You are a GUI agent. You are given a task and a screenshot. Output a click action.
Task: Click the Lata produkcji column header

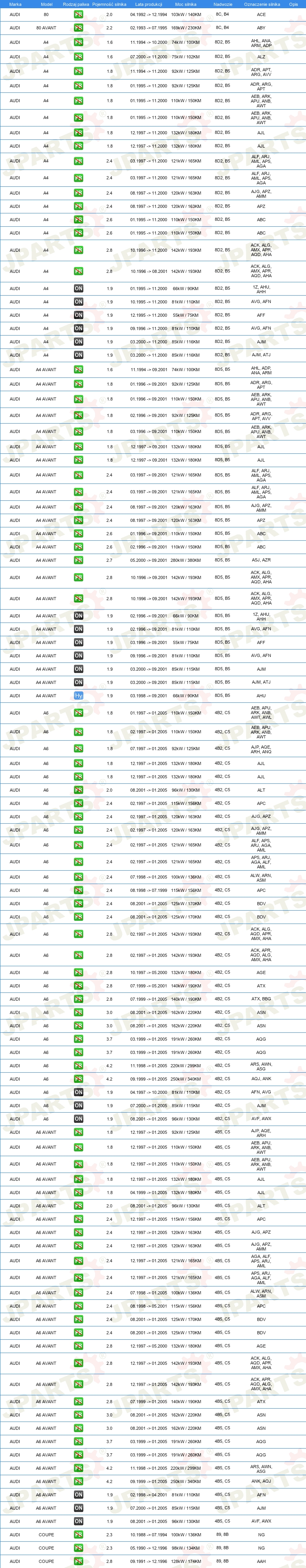148,4
